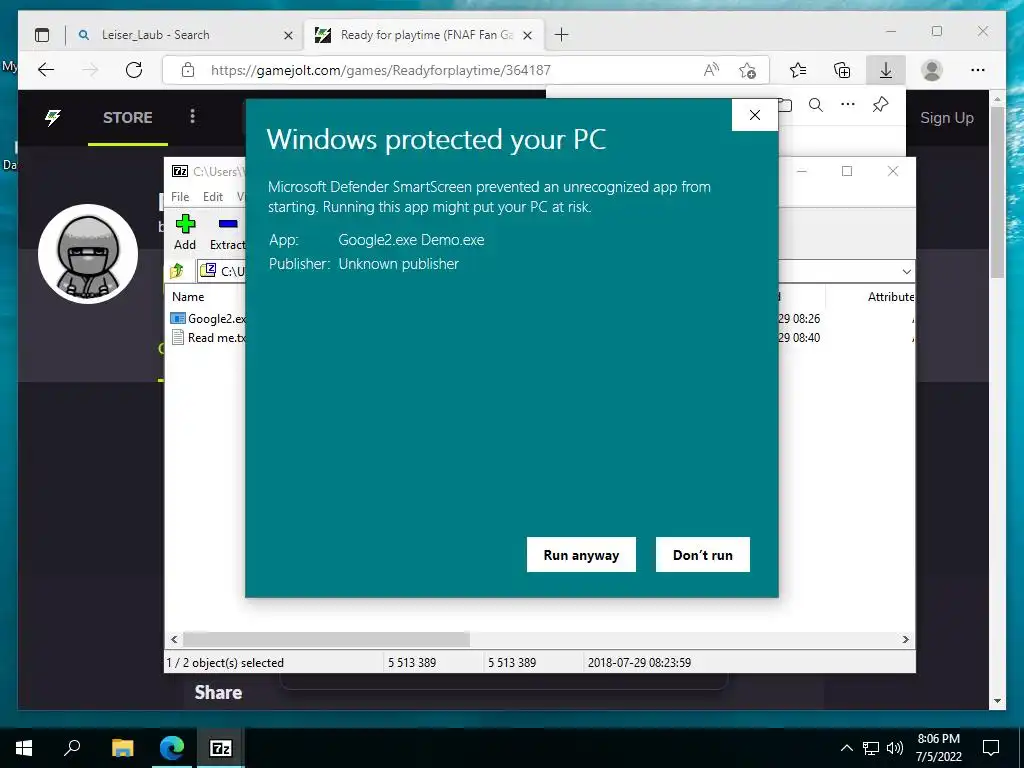Refresh the Game Jolt page
This screenshot has height=768, width=1024.
[134, 70]
